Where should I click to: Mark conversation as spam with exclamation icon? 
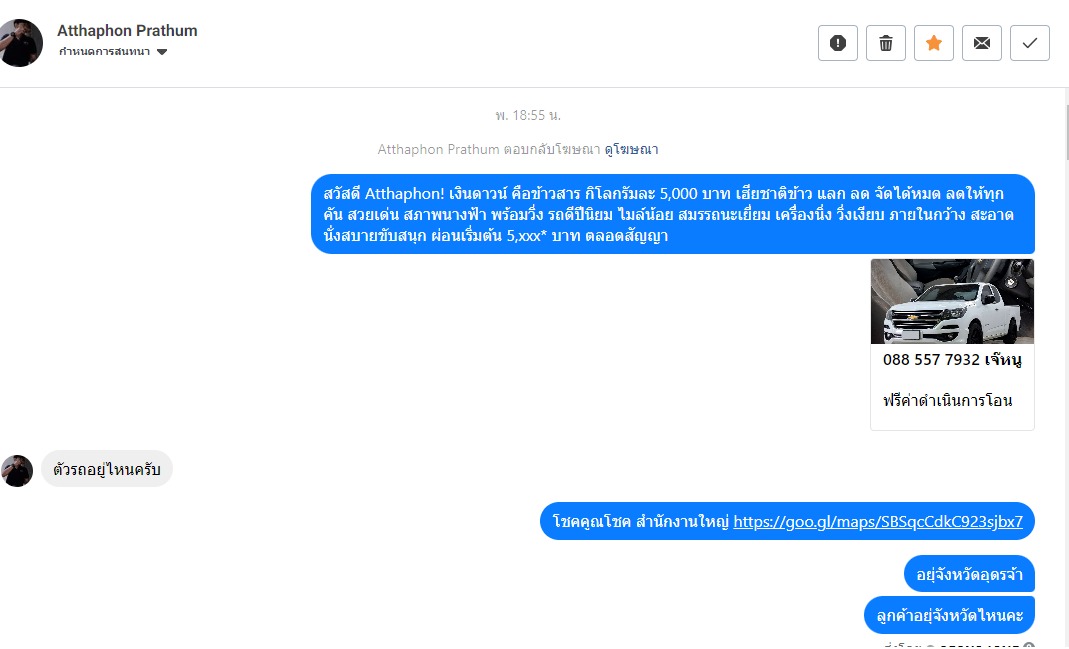tap(837, 43)
